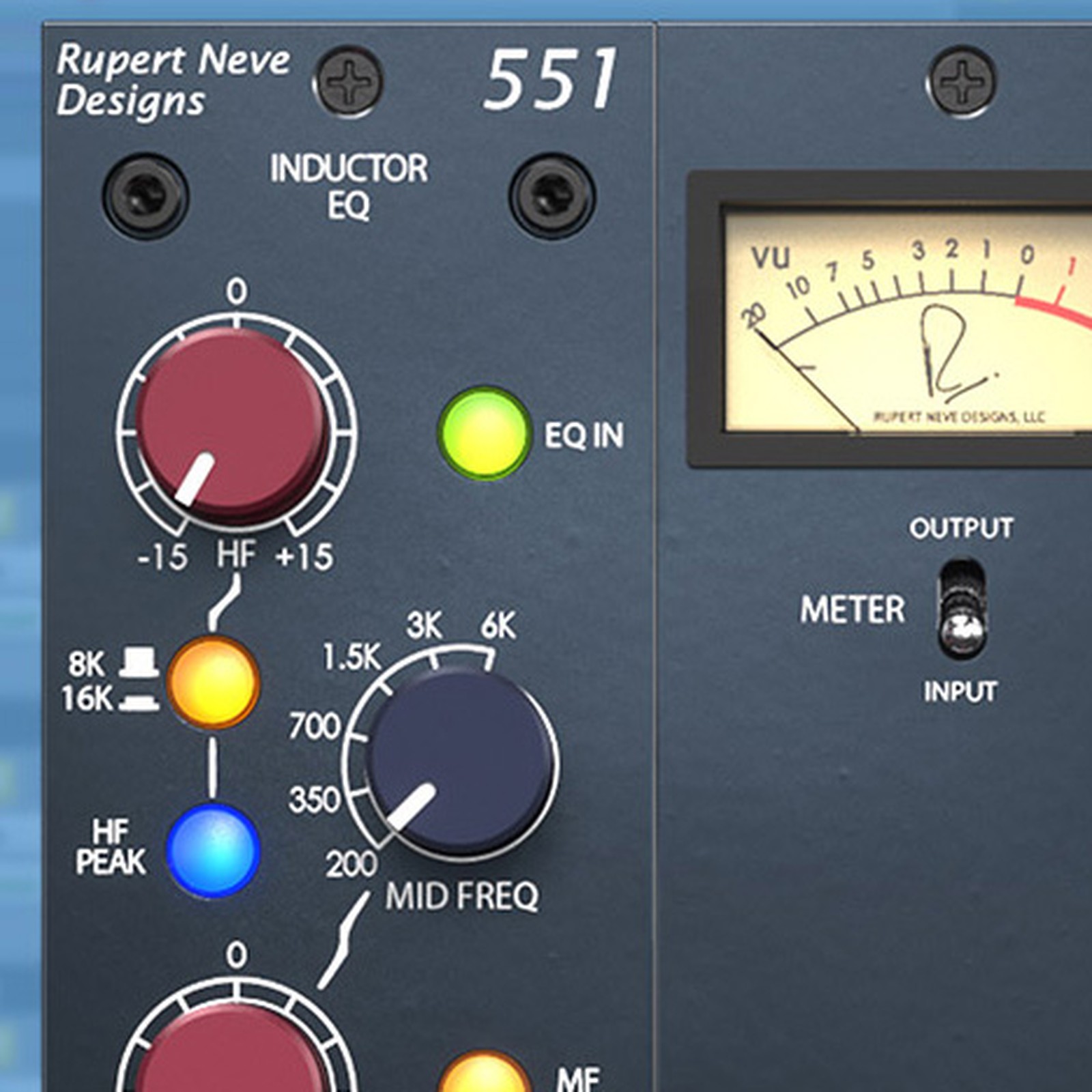The width and height of the screenshot is (1092, 1092).
Task: Click the red HF gain knob
Action: 232,425
